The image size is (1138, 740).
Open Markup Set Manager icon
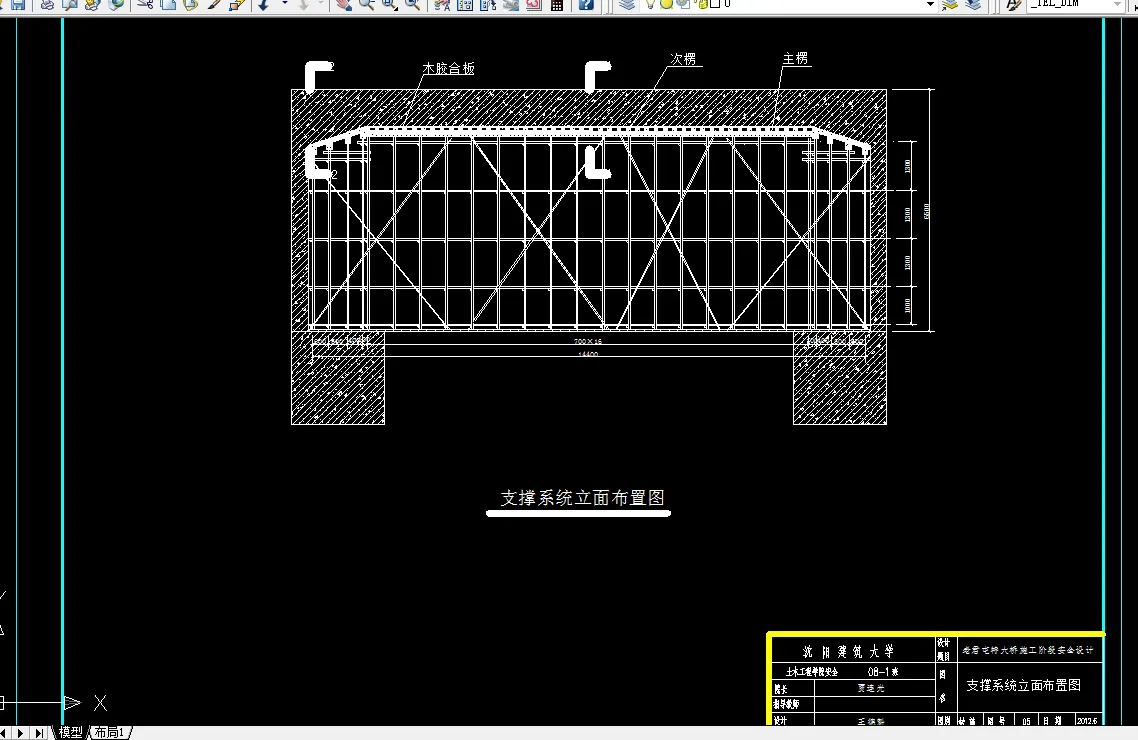click(534, 4)
